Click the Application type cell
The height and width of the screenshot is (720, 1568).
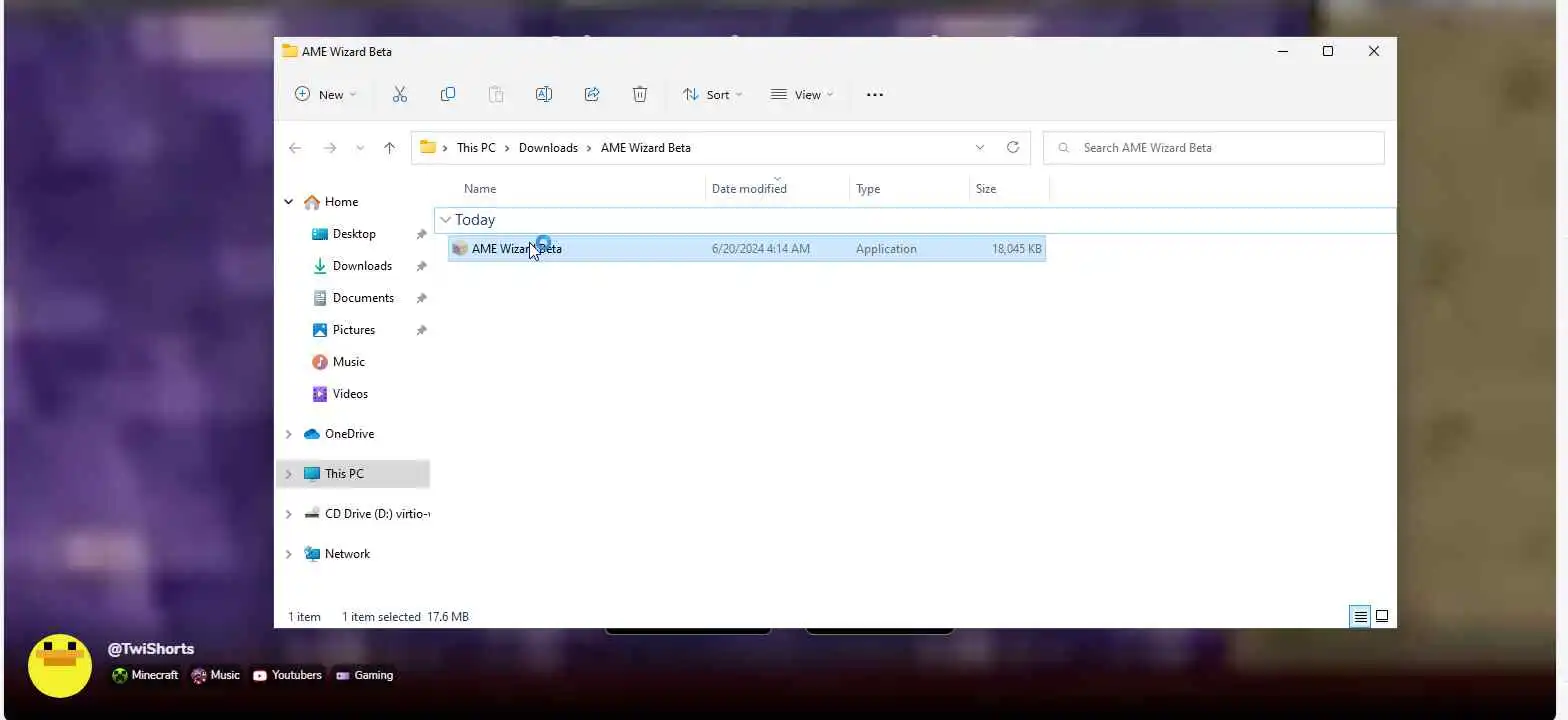886,249
